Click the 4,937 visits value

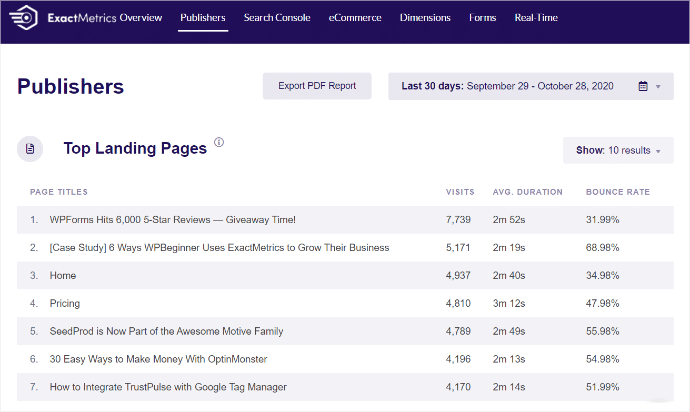(x=458, y=276)
